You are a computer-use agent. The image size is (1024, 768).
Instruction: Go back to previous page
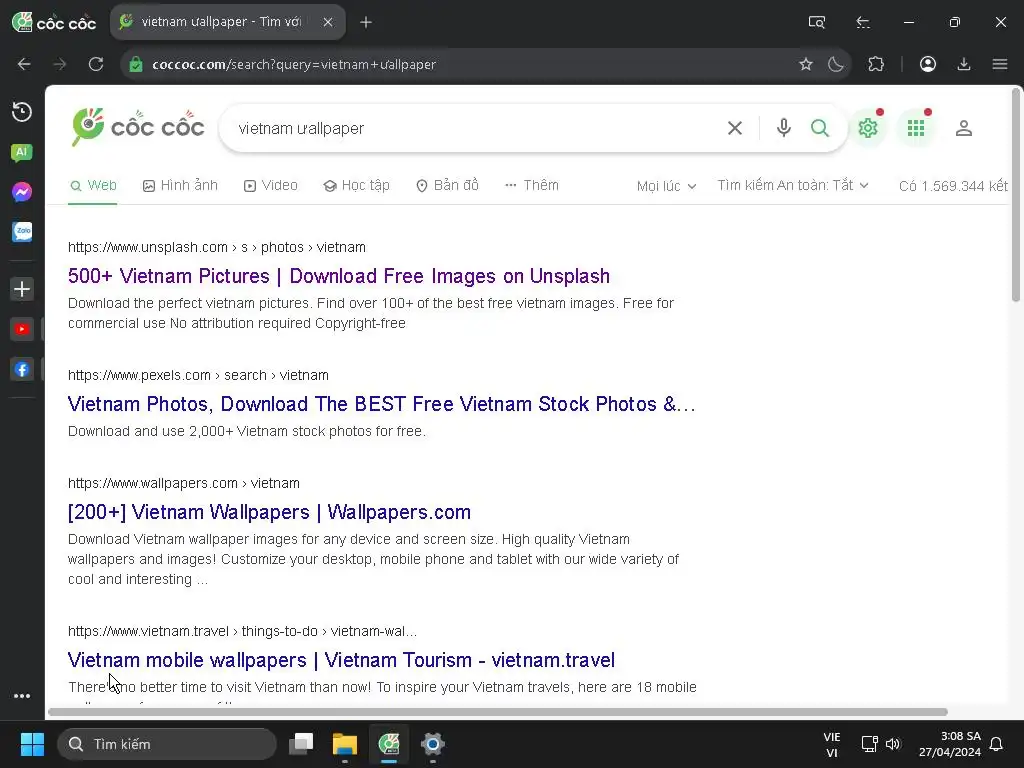(x=24, y=64)
